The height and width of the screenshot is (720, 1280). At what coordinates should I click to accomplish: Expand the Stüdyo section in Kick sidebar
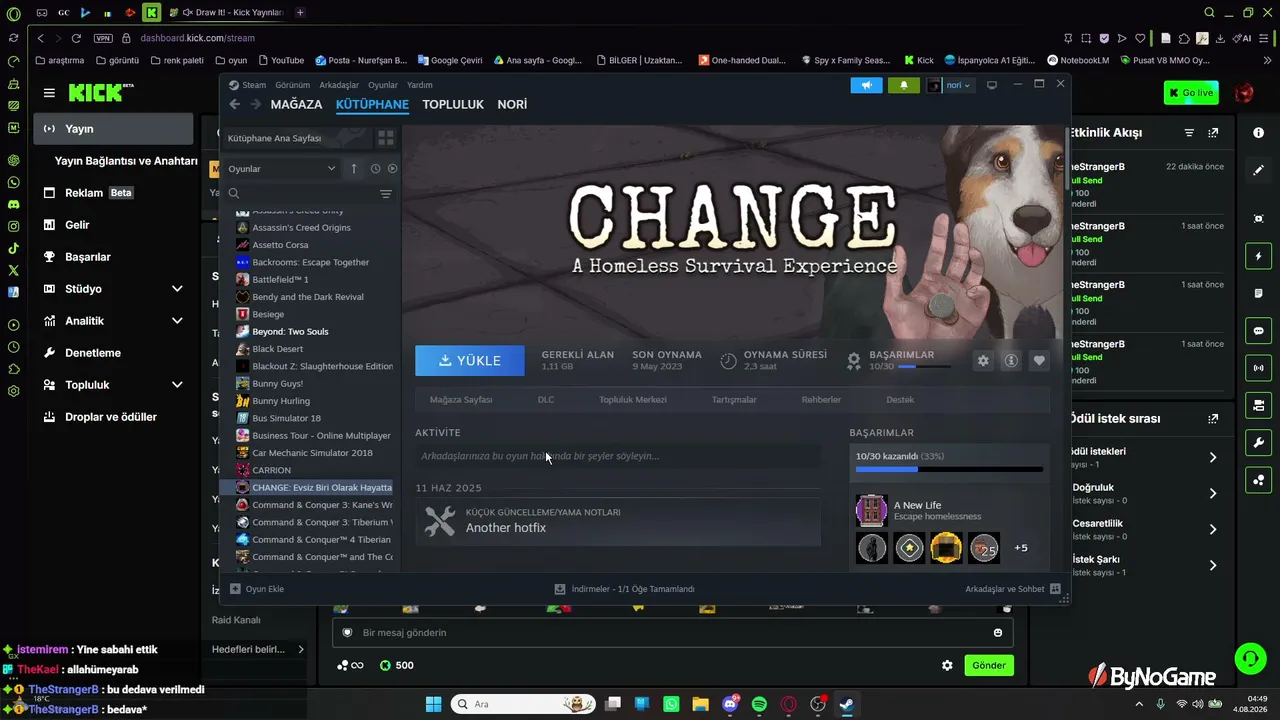(177, 289)
